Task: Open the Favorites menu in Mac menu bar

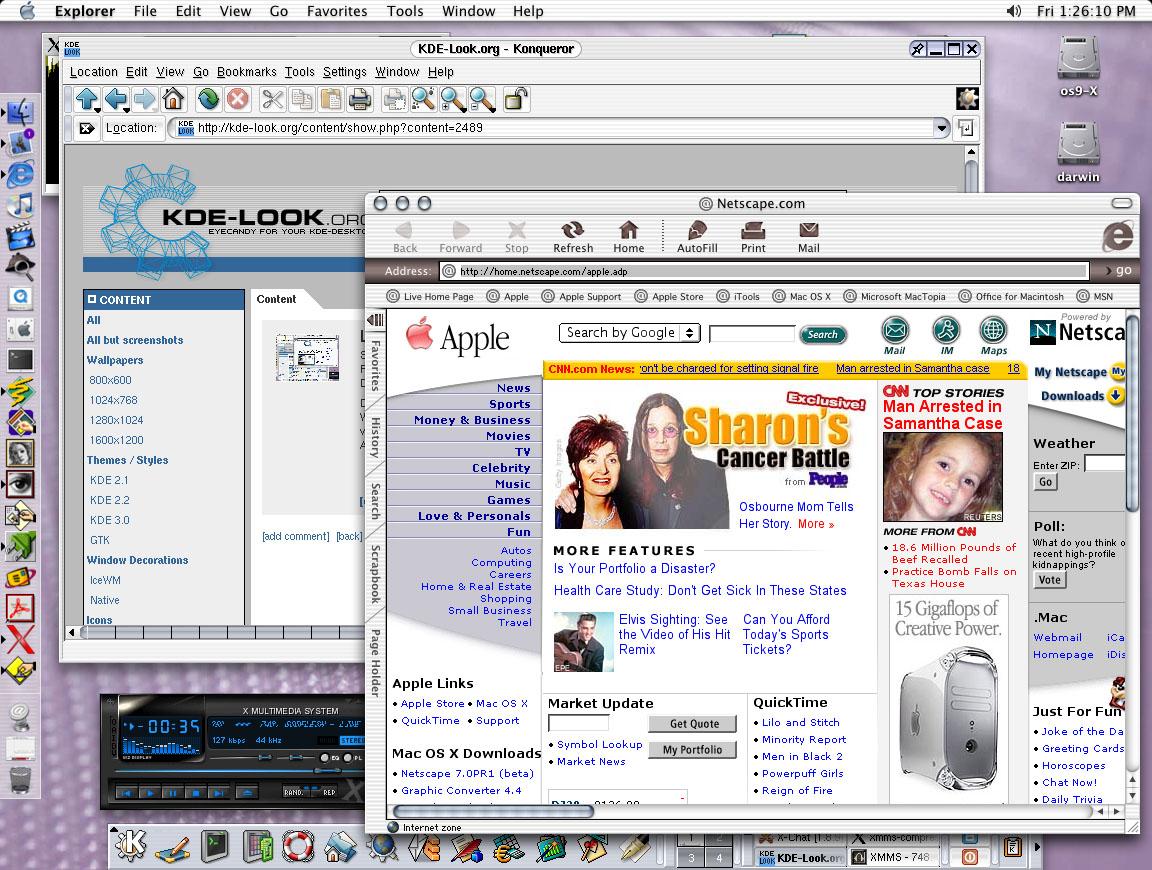Action: pos(337,11)
